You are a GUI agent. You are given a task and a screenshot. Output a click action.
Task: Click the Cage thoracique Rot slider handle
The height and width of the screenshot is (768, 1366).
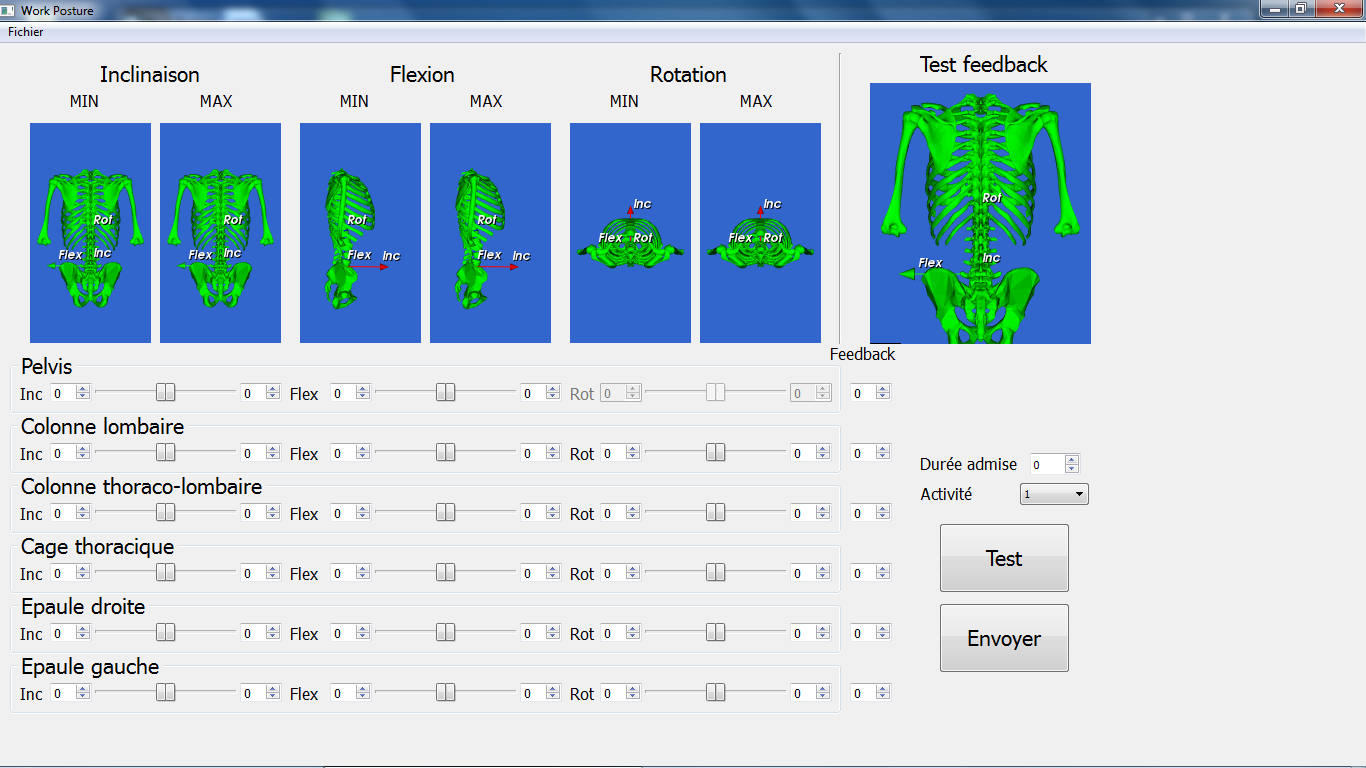(x=716, y=573)
